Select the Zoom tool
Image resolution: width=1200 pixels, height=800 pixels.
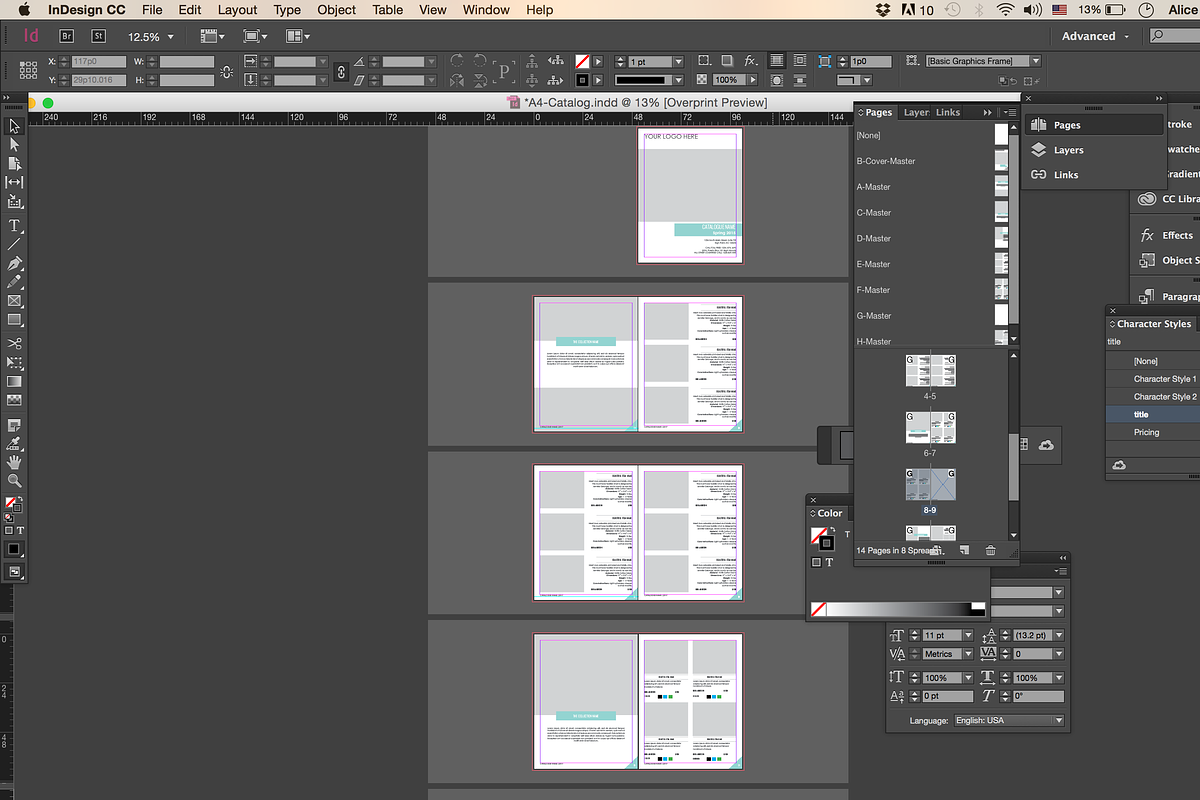coord(14,481)
